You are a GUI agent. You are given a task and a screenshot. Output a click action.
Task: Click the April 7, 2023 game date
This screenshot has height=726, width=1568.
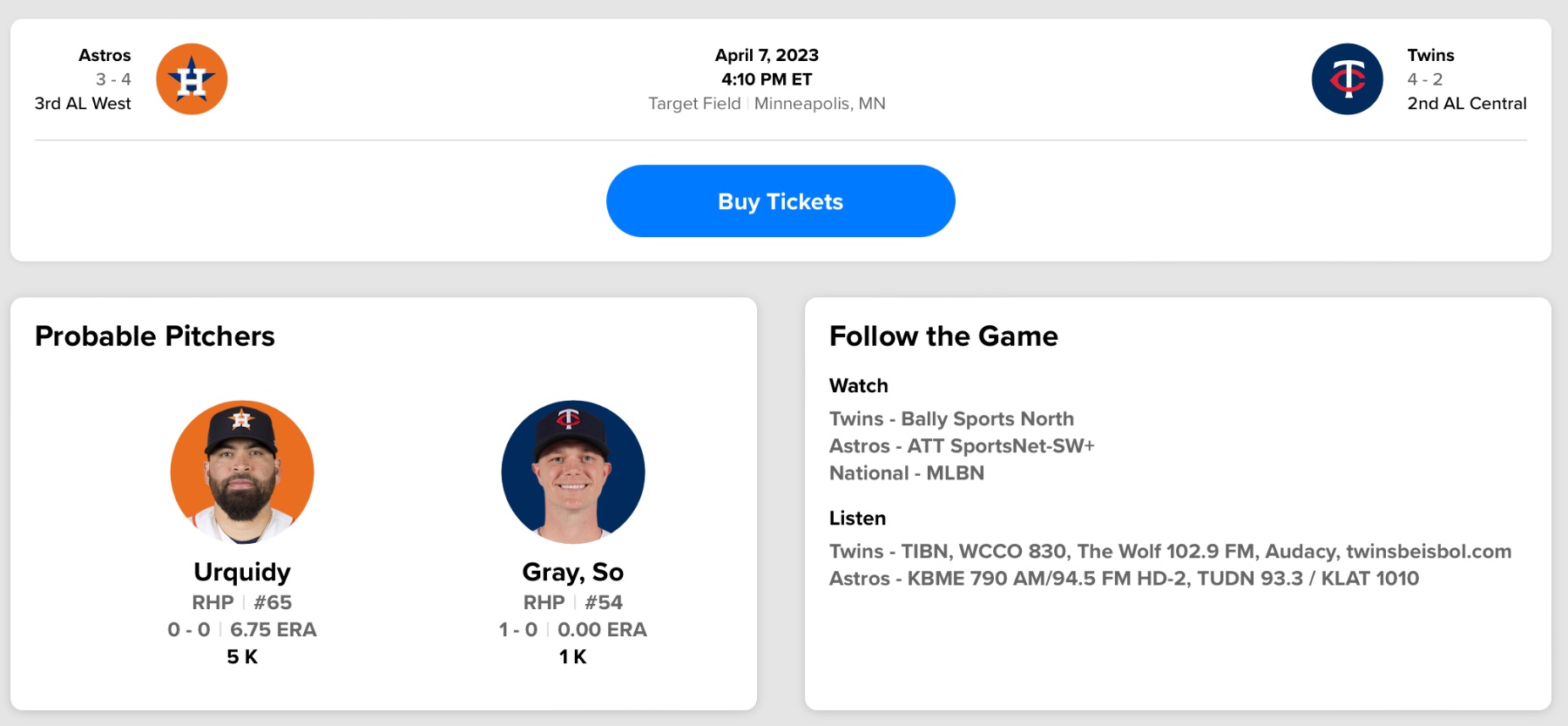click(x=767, y=55)
